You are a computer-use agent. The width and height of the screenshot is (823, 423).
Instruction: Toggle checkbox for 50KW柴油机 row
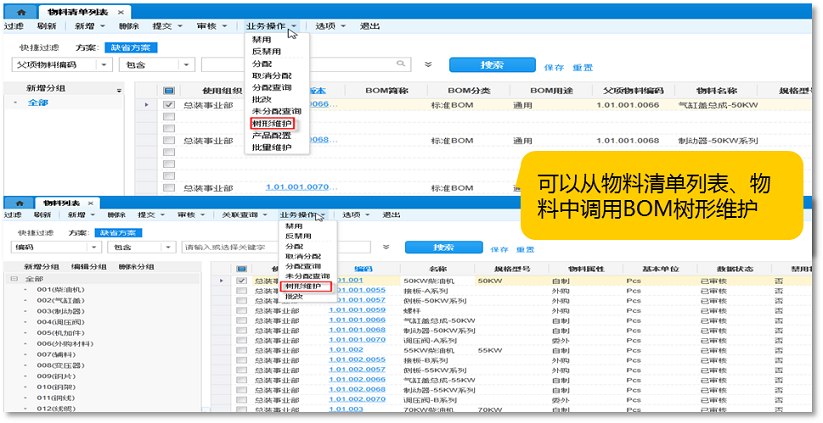point(240,281)
